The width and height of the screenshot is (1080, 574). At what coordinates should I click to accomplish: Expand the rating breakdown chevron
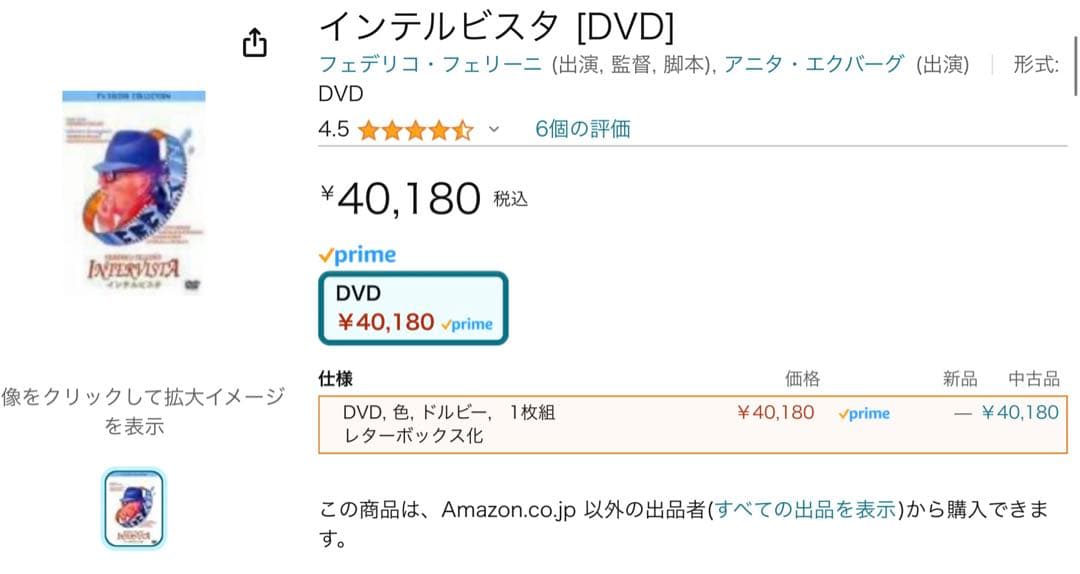493,130
